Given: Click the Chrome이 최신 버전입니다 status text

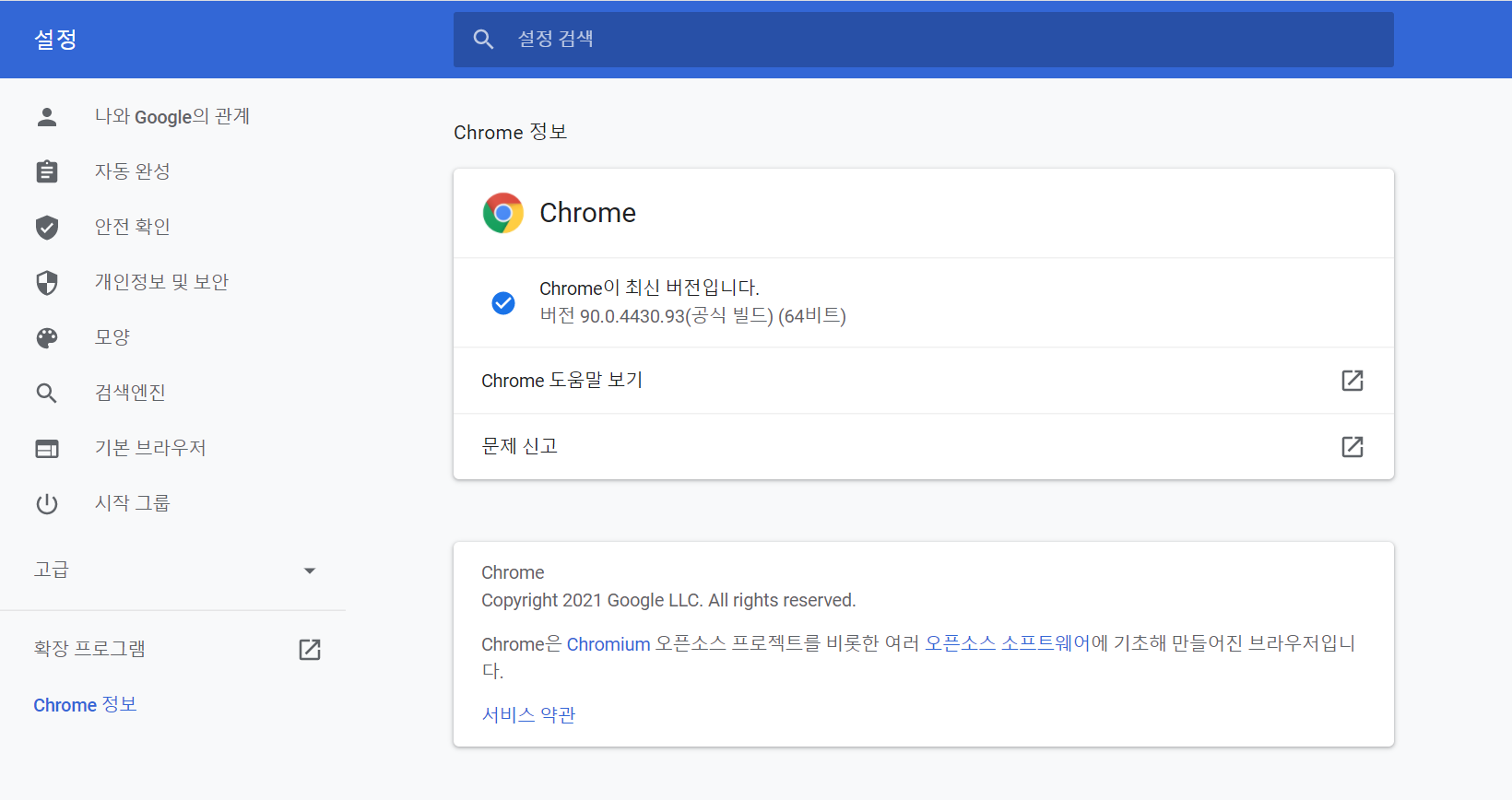Looking at the screenshot, I should [x=649, y=288].
